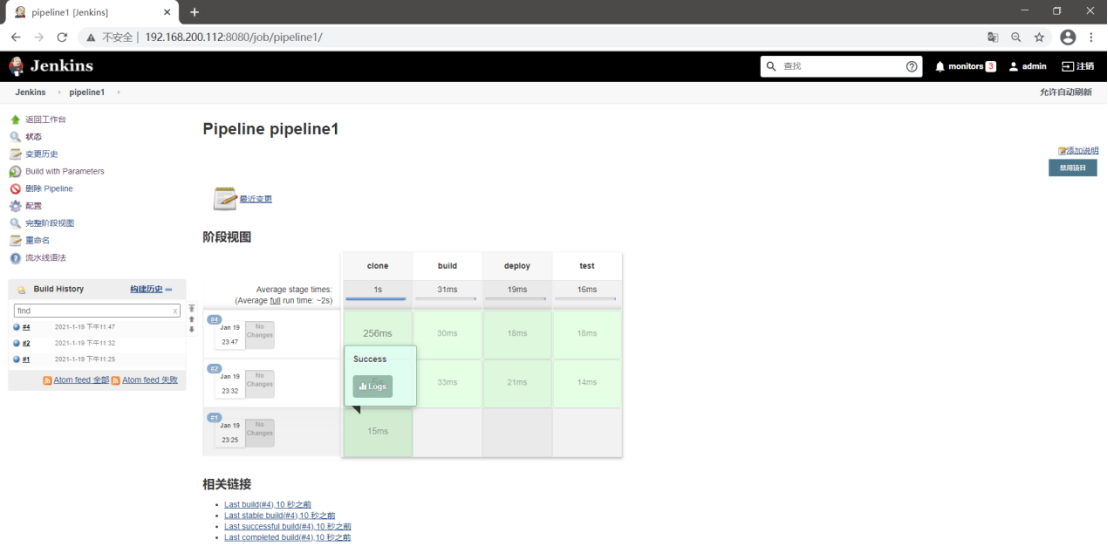Open Last successful build(#4) link
The height and width of the screenshot is (548, 1108).
tap(288, 527)
